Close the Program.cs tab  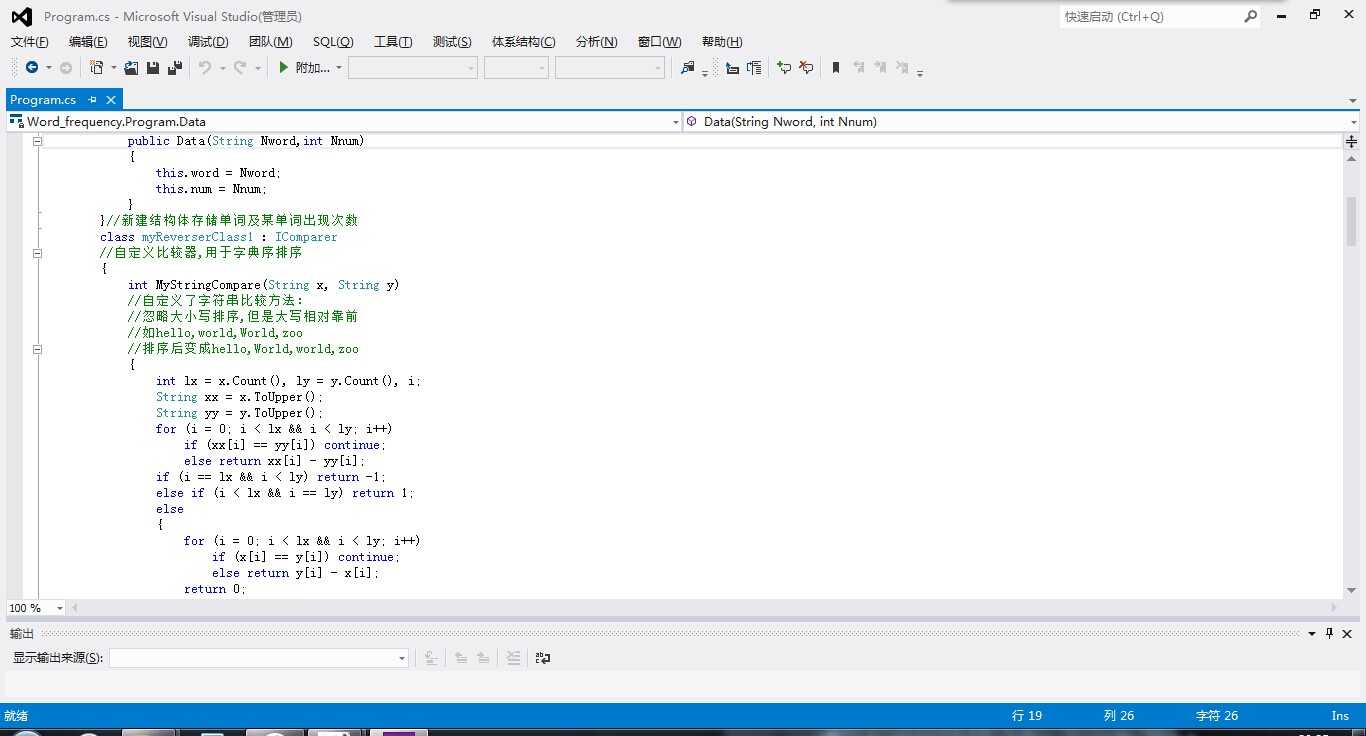pyautogui.click(x=111, y=100)
